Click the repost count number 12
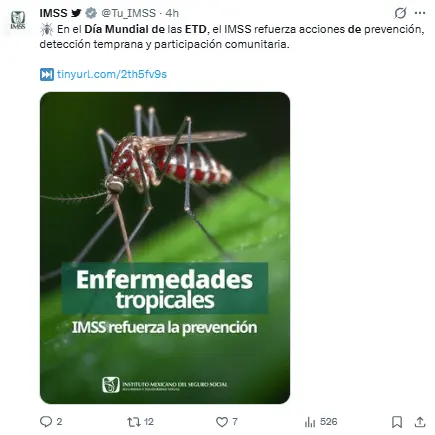Image resolution: width=435 pixels, height=435 pixels. click(x=149, y=422)
